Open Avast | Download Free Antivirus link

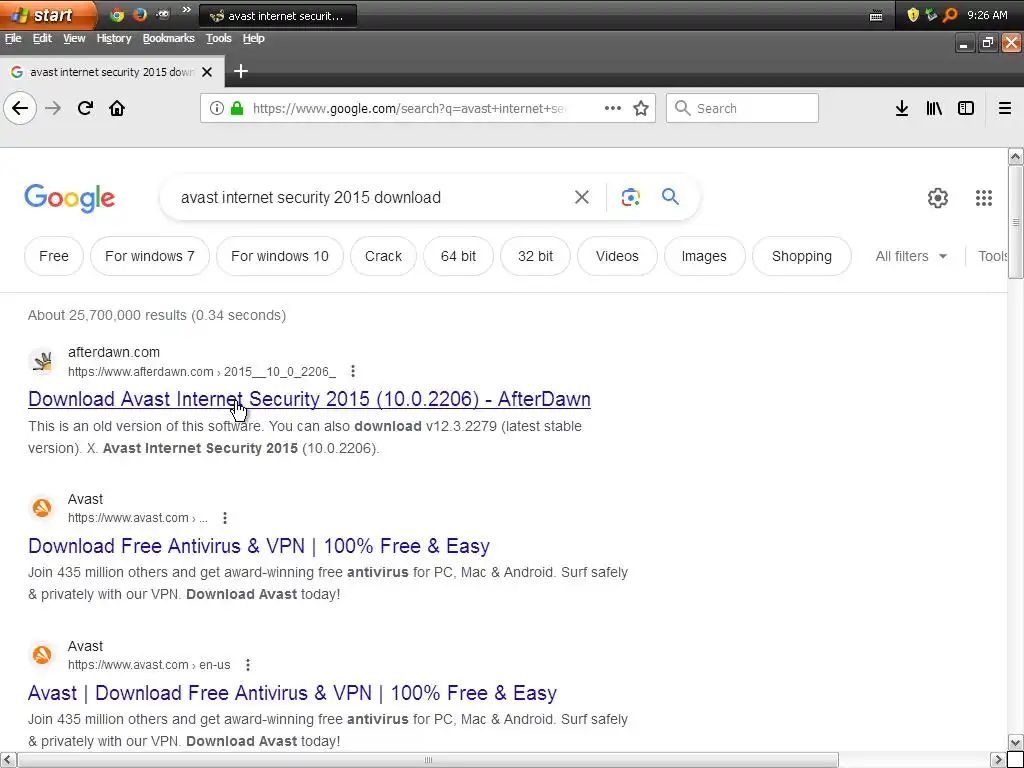292,693
